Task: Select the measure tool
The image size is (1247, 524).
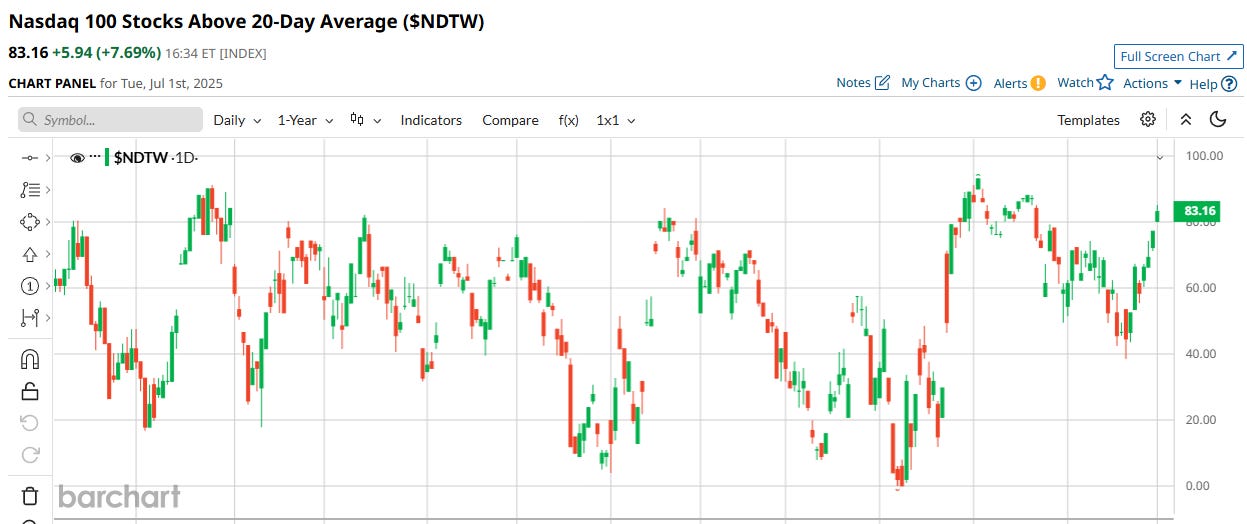Action: pyautogui.click(x=29, y=318)
